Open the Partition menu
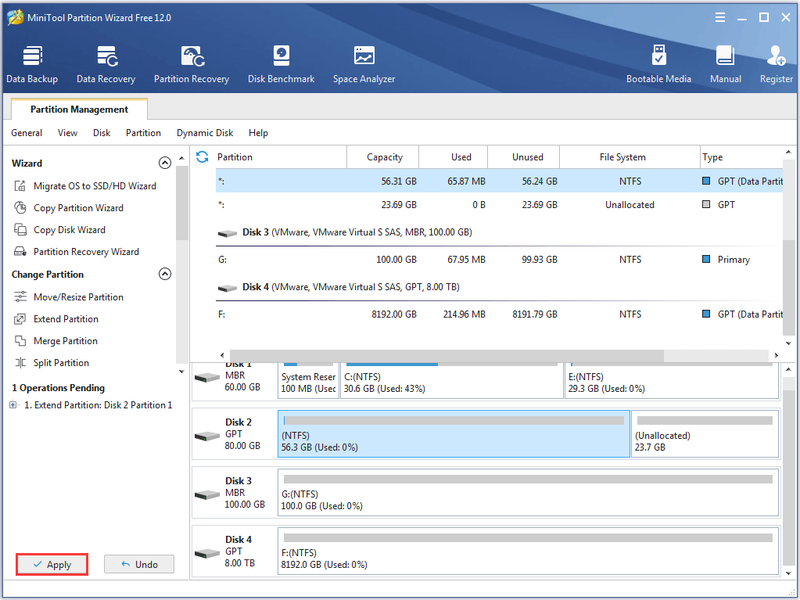 click(143, 133)
